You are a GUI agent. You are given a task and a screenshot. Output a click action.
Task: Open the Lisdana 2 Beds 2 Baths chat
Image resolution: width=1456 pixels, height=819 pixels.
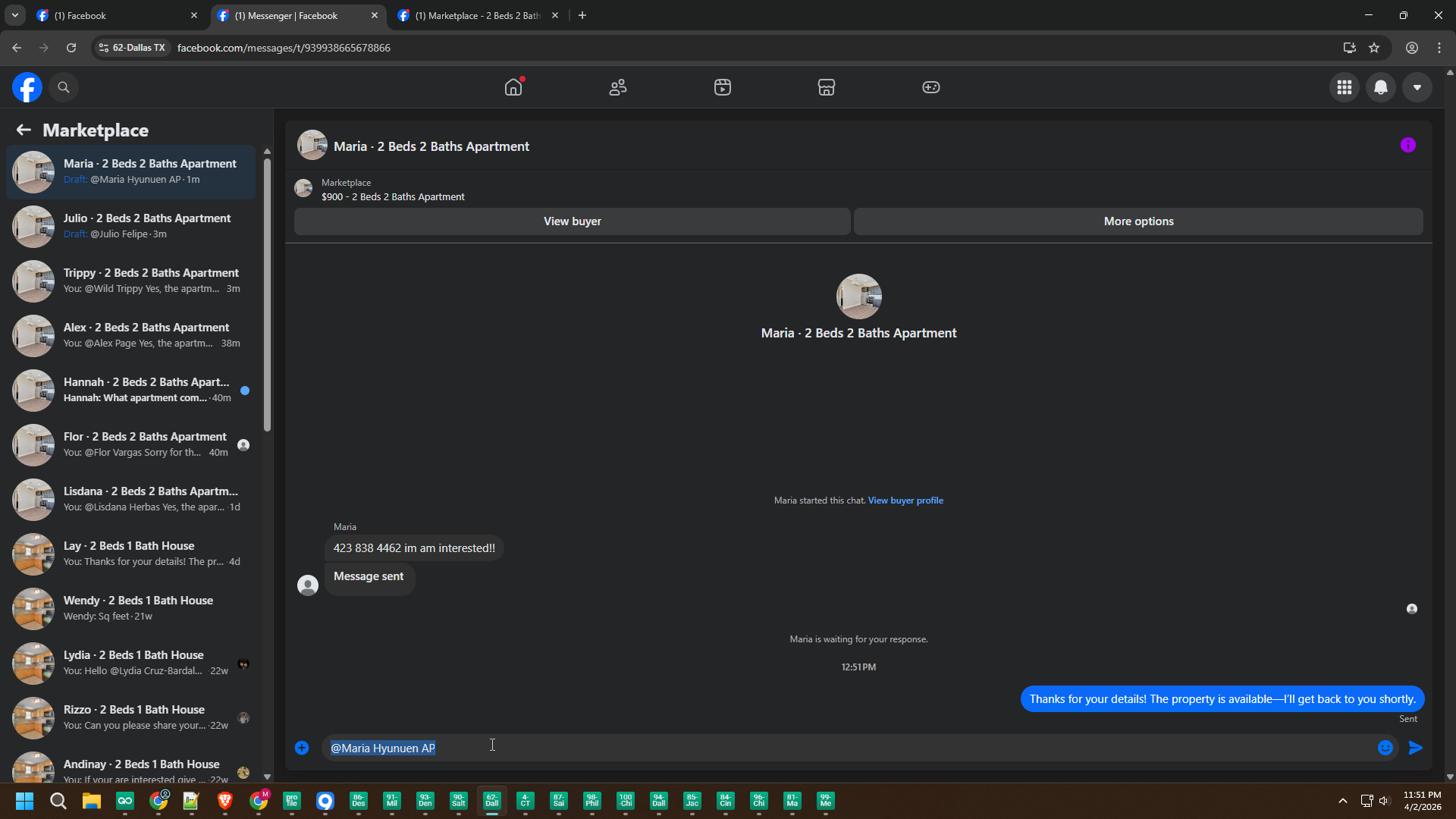click(x=131, y=499)
